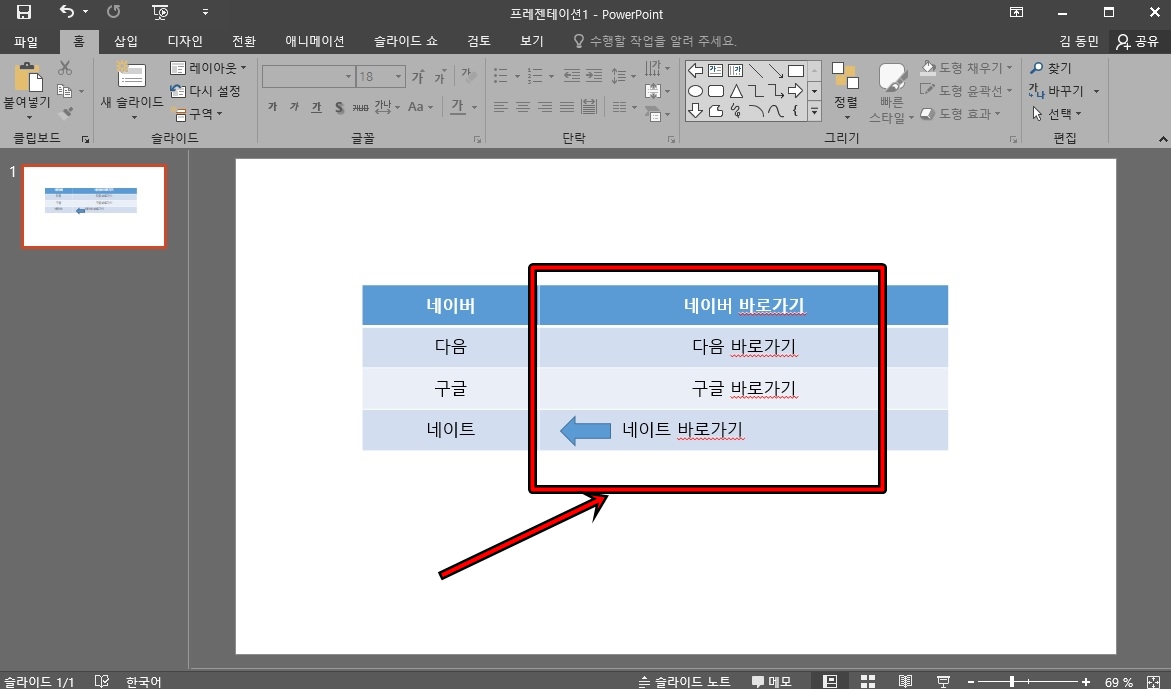1171x689 pixels.
Task: Click the 'Tell me what to do' search field
Action: pos(655,41)
